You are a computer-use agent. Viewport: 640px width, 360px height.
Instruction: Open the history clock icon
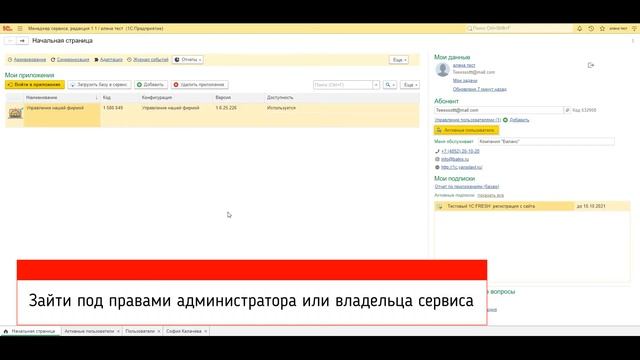[591, 29]
